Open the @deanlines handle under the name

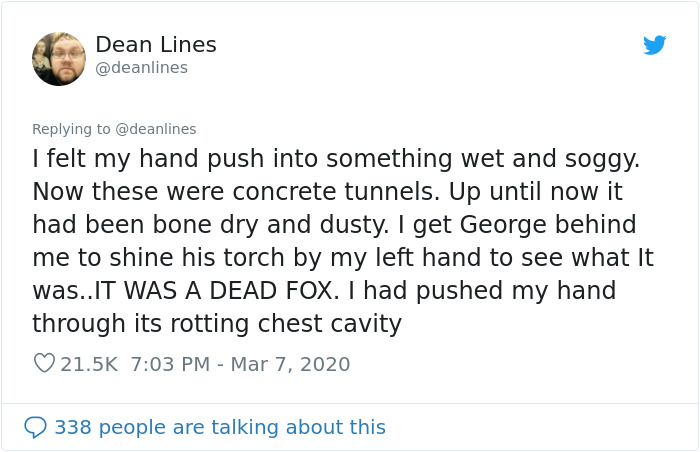click(x=141, y=68)
